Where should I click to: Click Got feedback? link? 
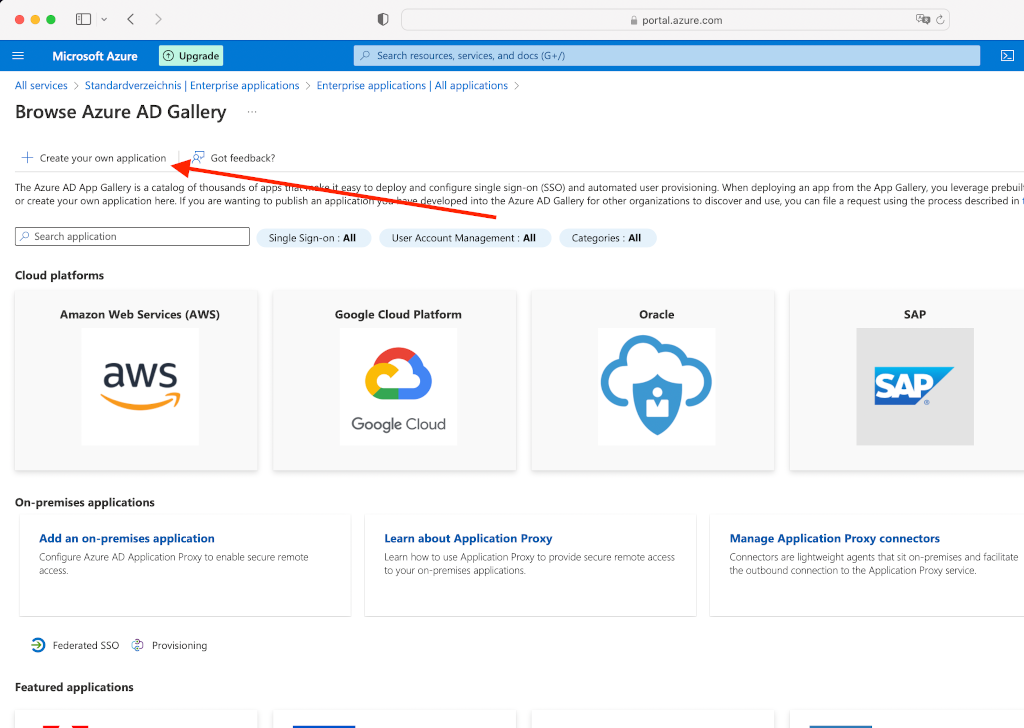[x=243, y=158]
